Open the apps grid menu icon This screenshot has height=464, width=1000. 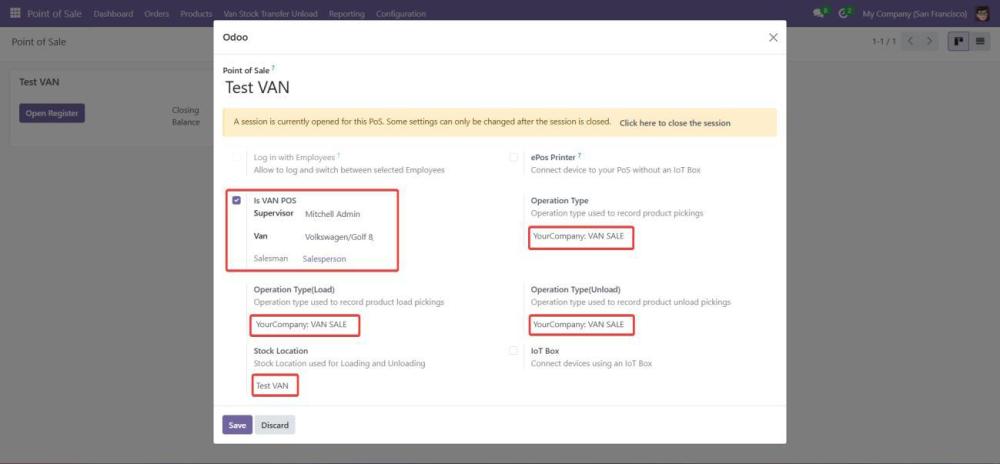(x=15, y=14)
